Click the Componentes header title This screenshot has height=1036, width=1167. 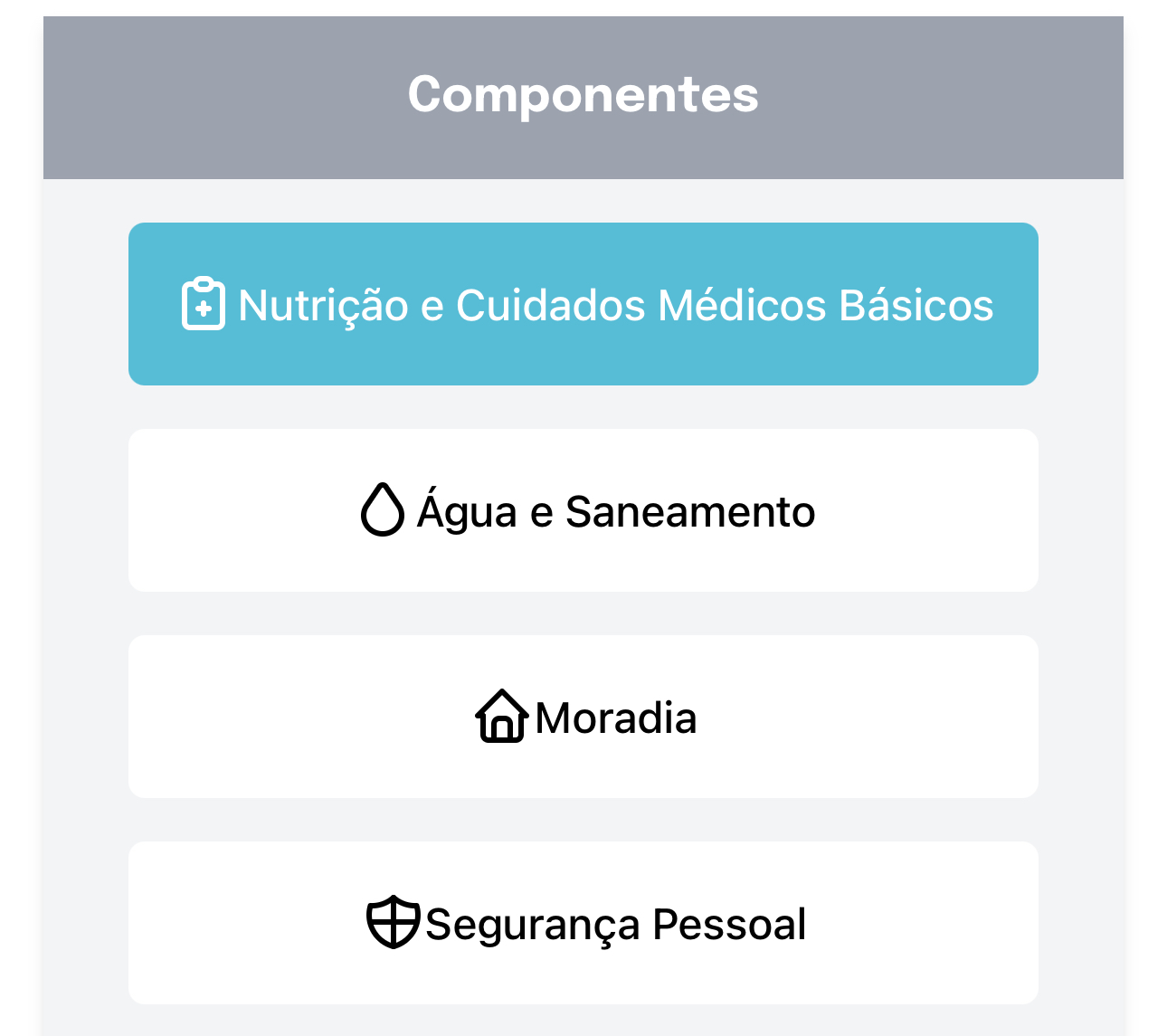583,95
